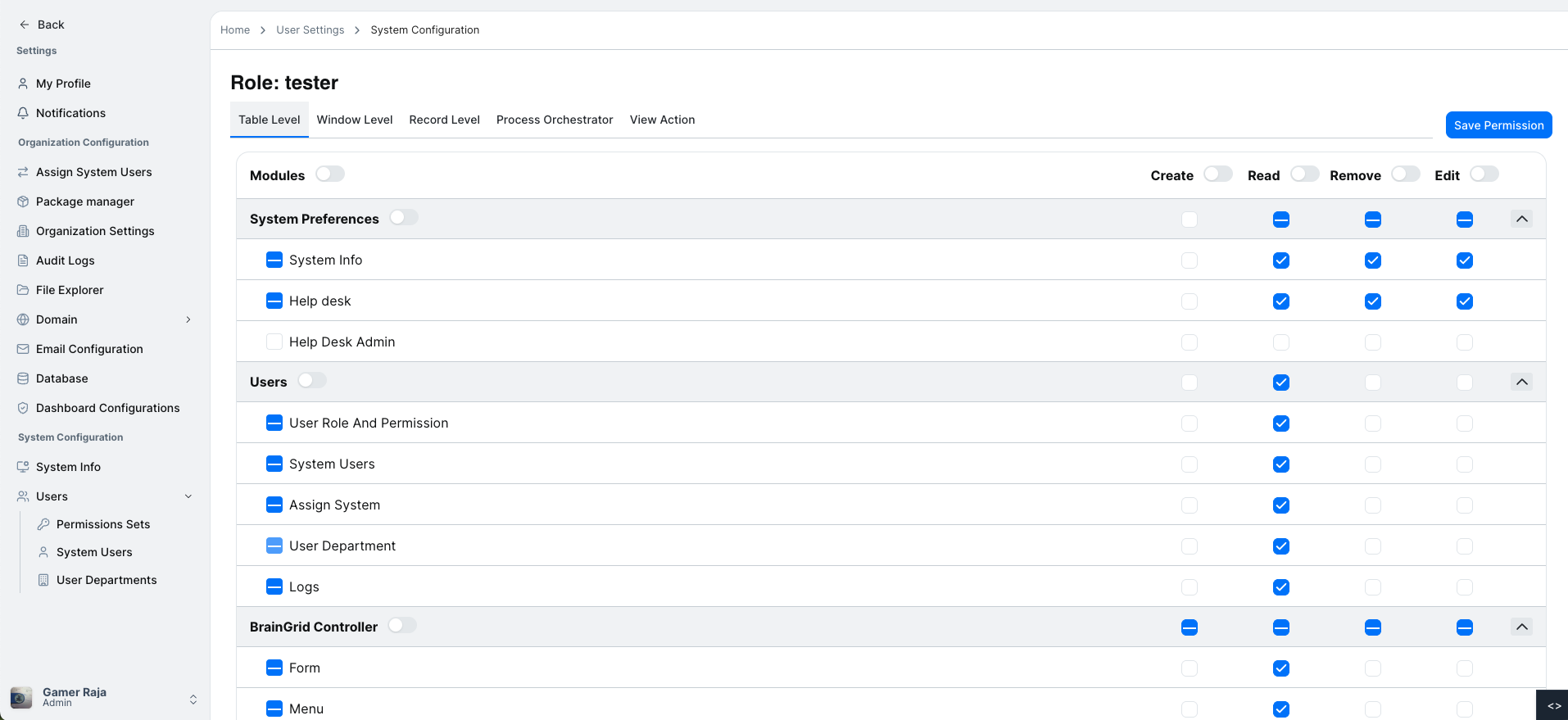This screenshot has height=720, width=1568.
Task: Click the File Explorer folder icon
Action: pyautogui.click(x=23, y=290)
